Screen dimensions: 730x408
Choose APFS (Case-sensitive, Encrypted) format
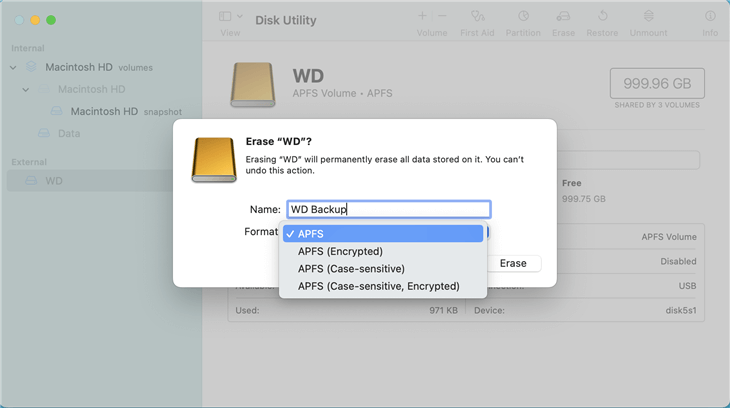[383, 286]
